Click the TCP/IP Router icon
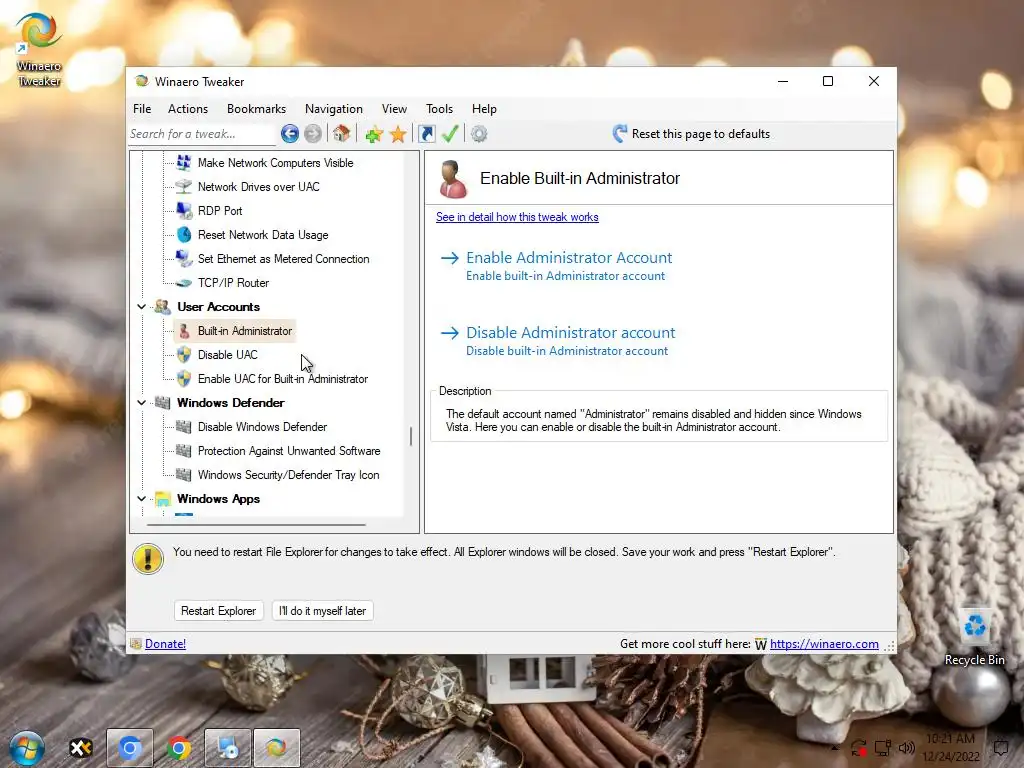Image resolution: width=1024 pixels, height=768 pixels. [184, 283]
